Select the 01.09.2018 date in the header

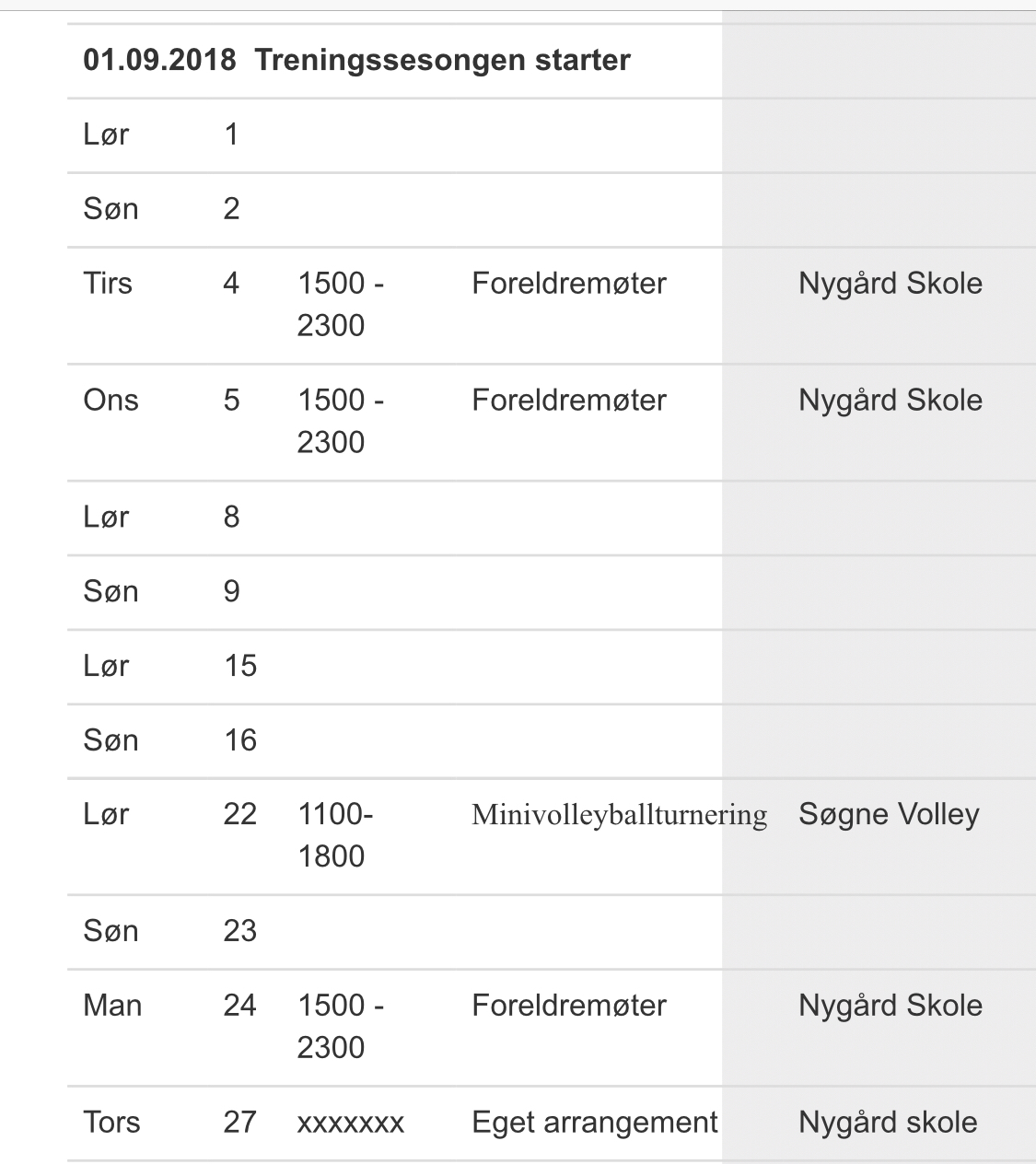point(159,61)
